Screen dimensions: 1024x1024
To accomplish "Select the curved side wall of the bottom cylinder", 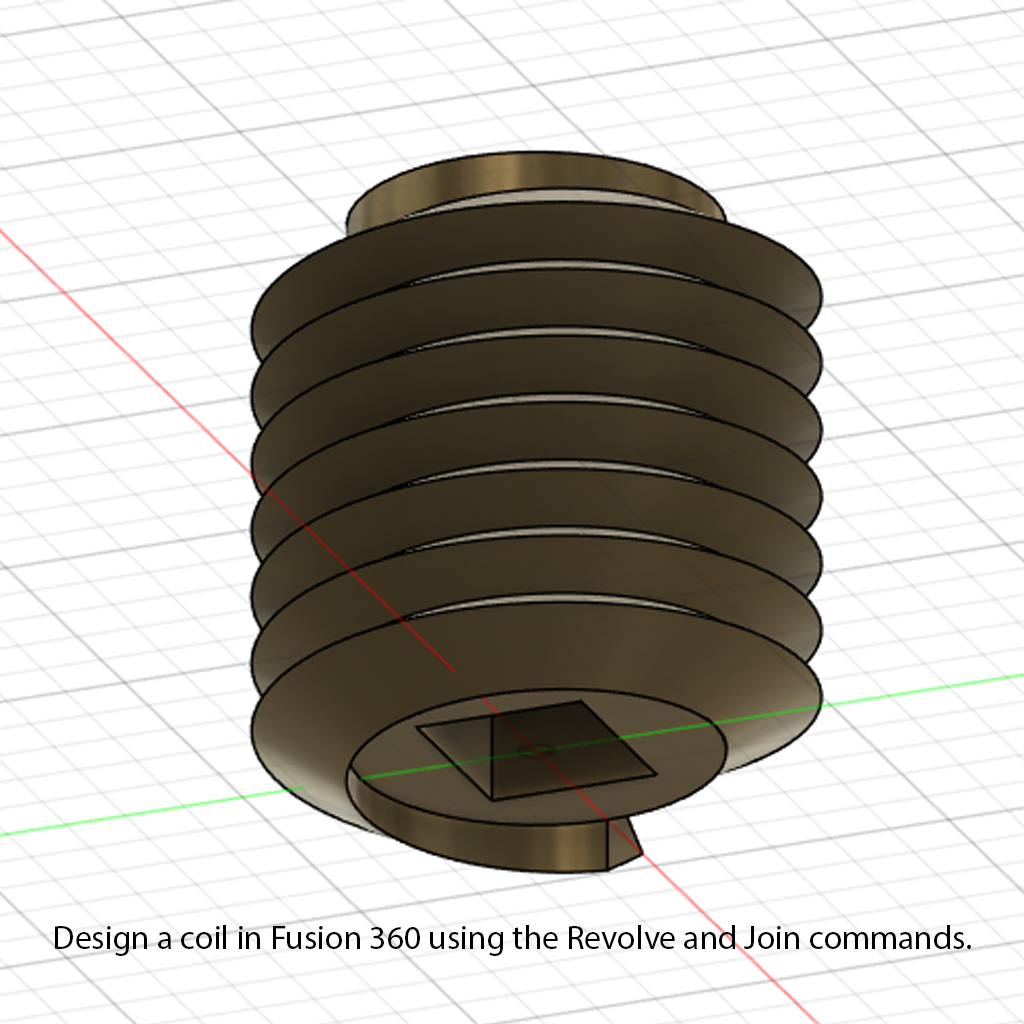I will coord(480,842).
